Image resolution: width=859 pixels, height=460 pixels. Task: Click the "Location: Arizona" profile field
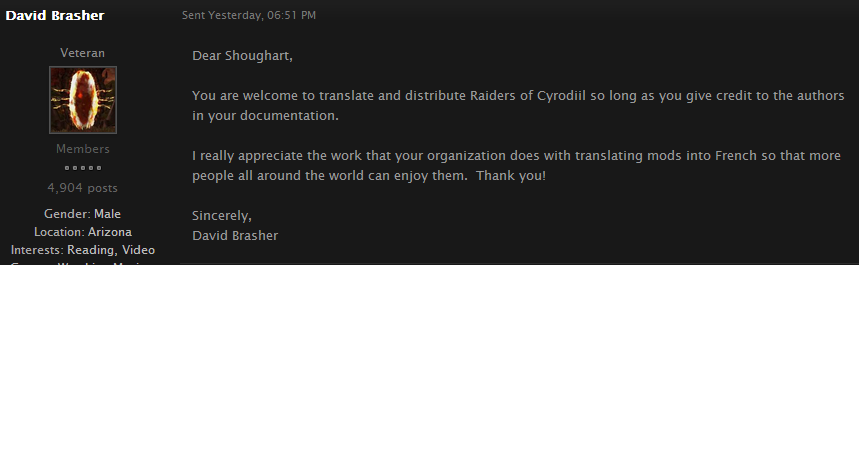[x=83, y=232]
